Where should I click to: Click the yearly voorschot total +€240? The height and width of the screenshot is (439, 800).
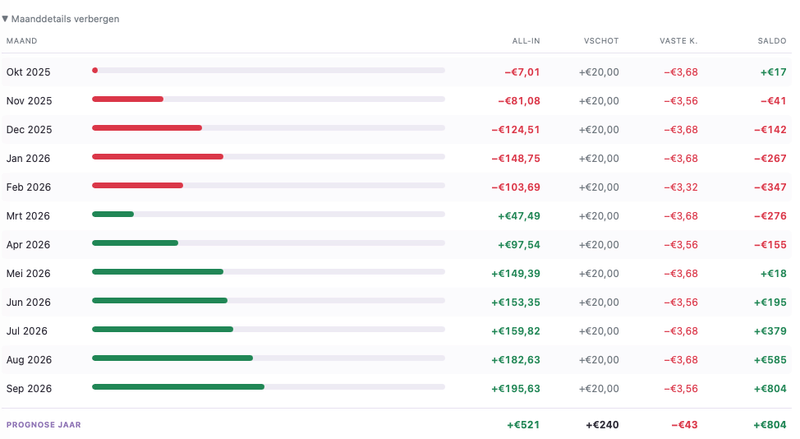tap(602, 425)
